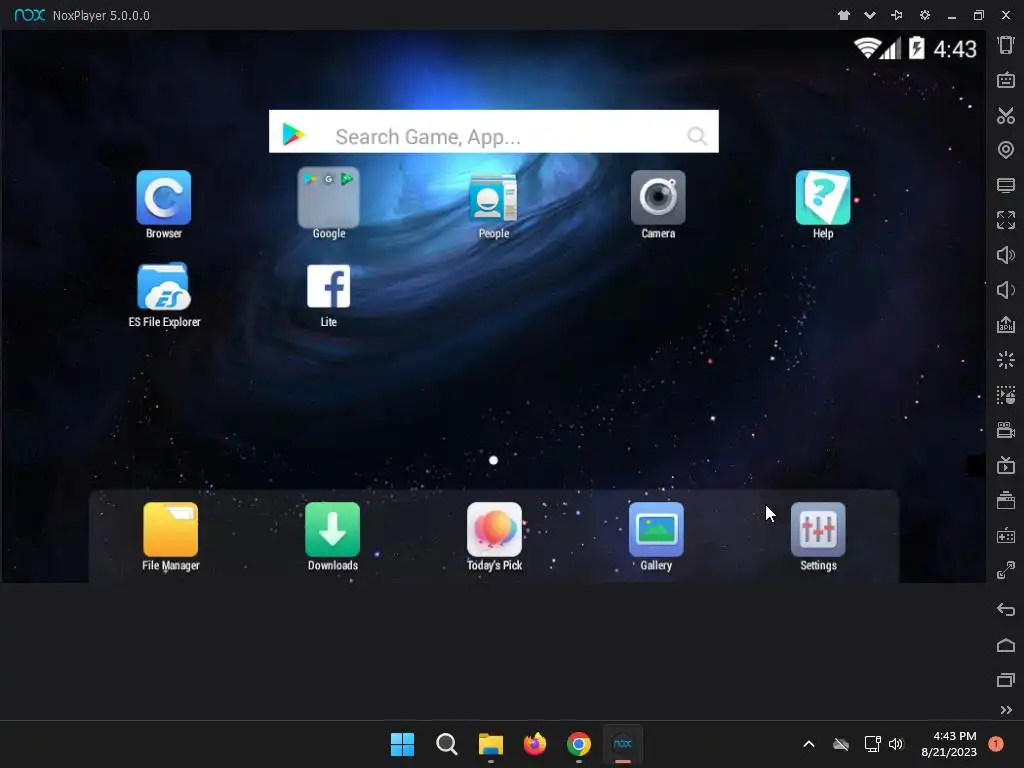Open virtual location sidebar icon

click(1006, 150)
